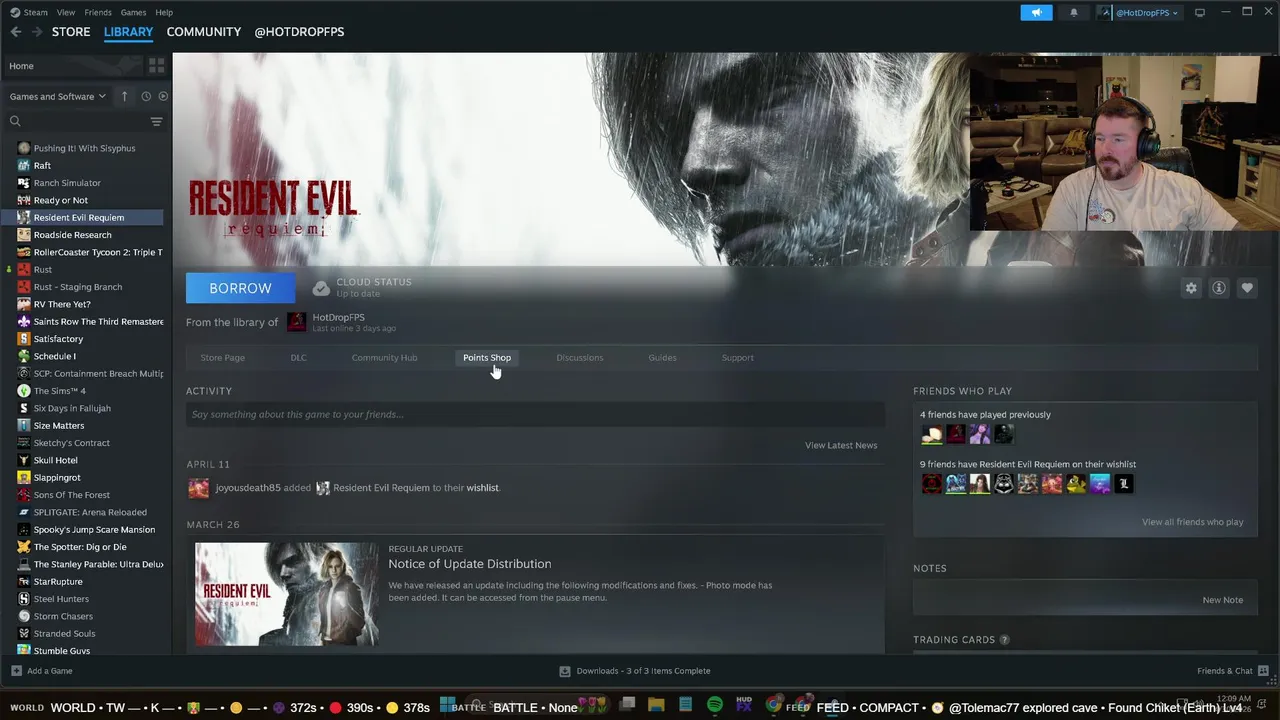Image resolution: width=1280 pixels, height=720 pixels.
Task: Click the Cloud Status cloud icon
Action: pyautogui.click(x=321, y=288)
